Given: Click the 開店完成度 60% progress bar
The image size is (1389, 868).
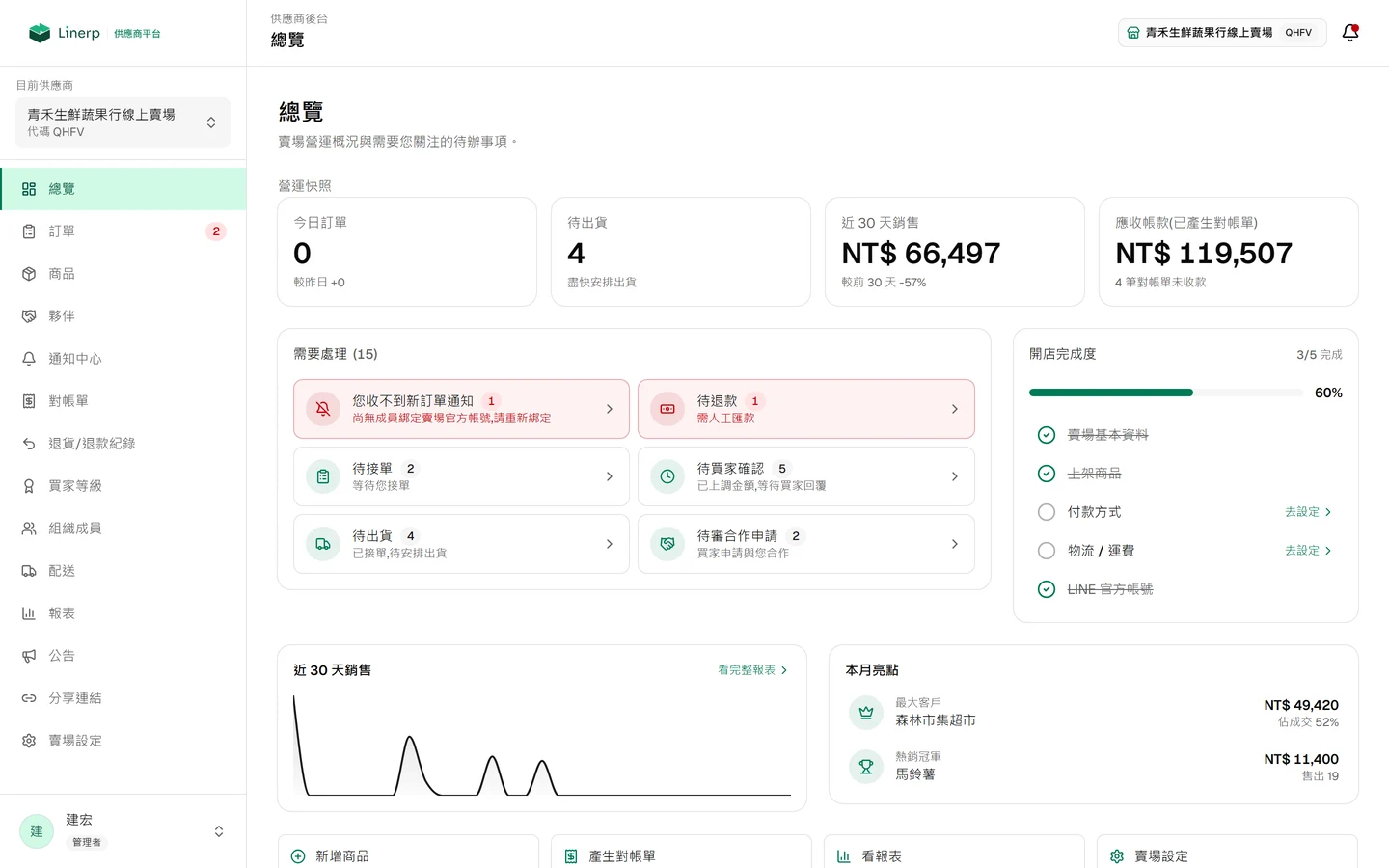Looking at the screenshot, I should pos(1166,393).
